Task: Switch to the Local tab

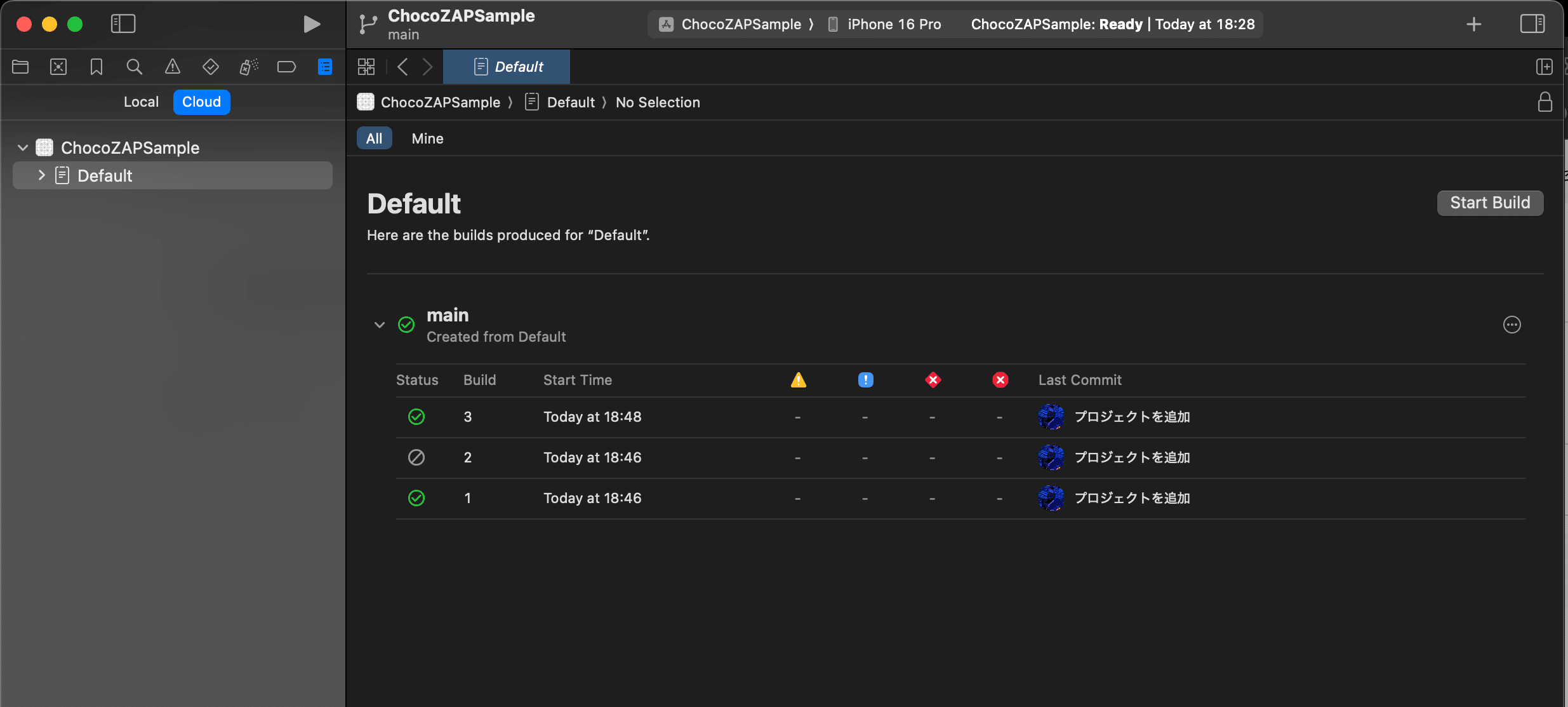Action: tap(141, 102)
